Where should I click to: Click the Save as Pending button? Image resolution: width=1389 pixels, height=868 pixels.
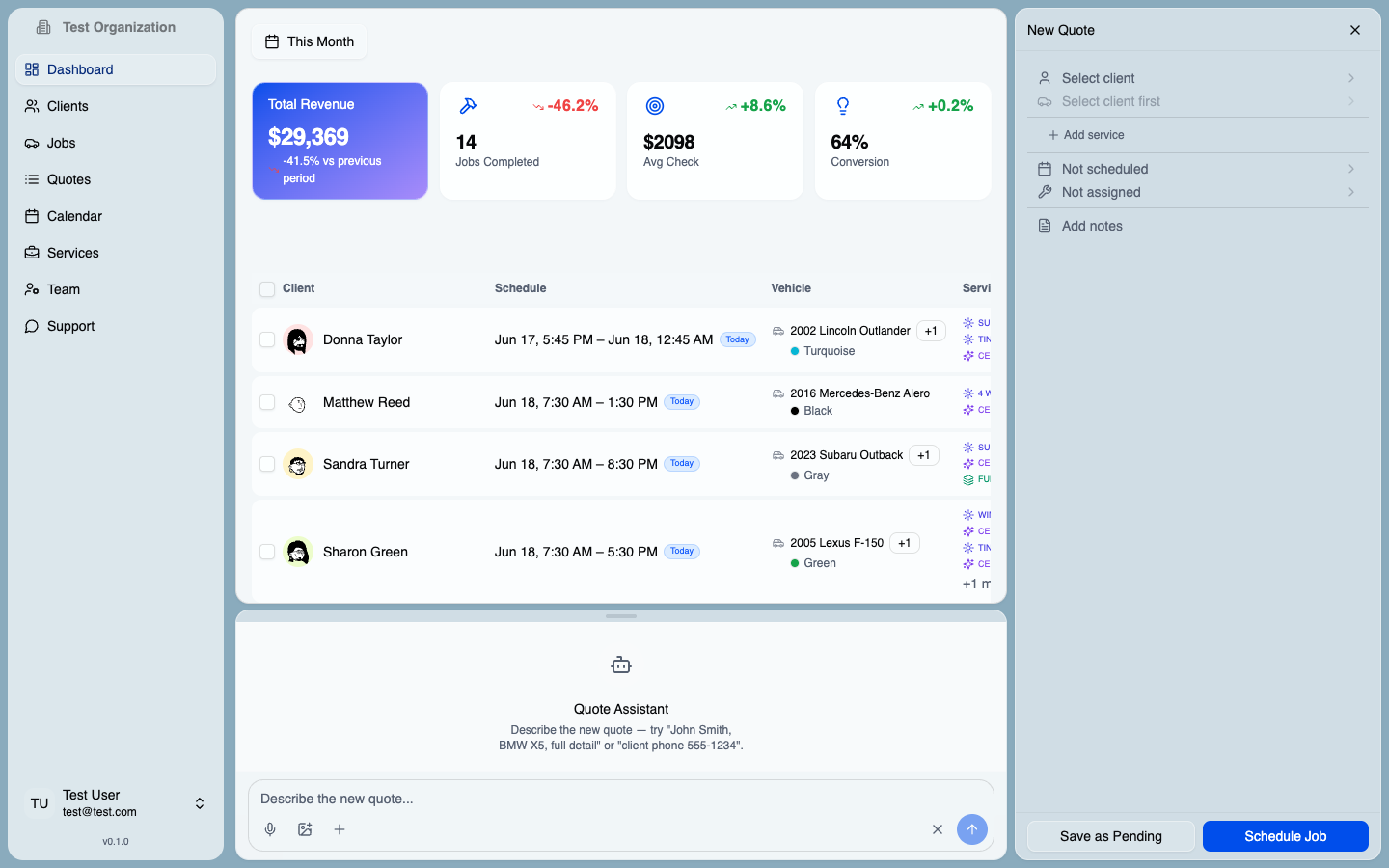tap(1111, 836)
